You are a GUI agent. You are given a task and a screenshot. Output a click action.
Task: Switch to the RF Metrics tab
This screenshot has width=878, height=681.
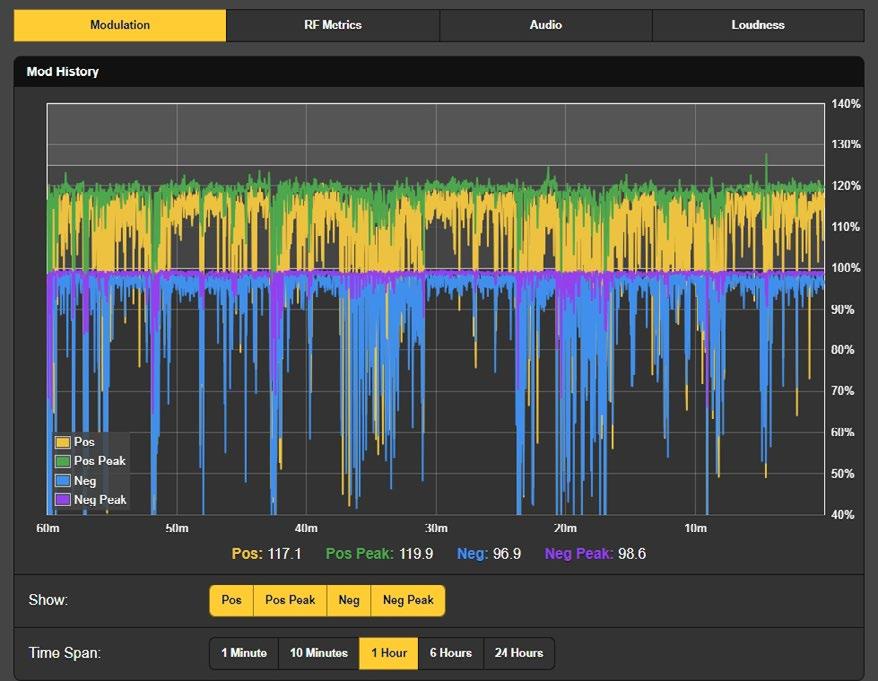[x=333, y=25]
